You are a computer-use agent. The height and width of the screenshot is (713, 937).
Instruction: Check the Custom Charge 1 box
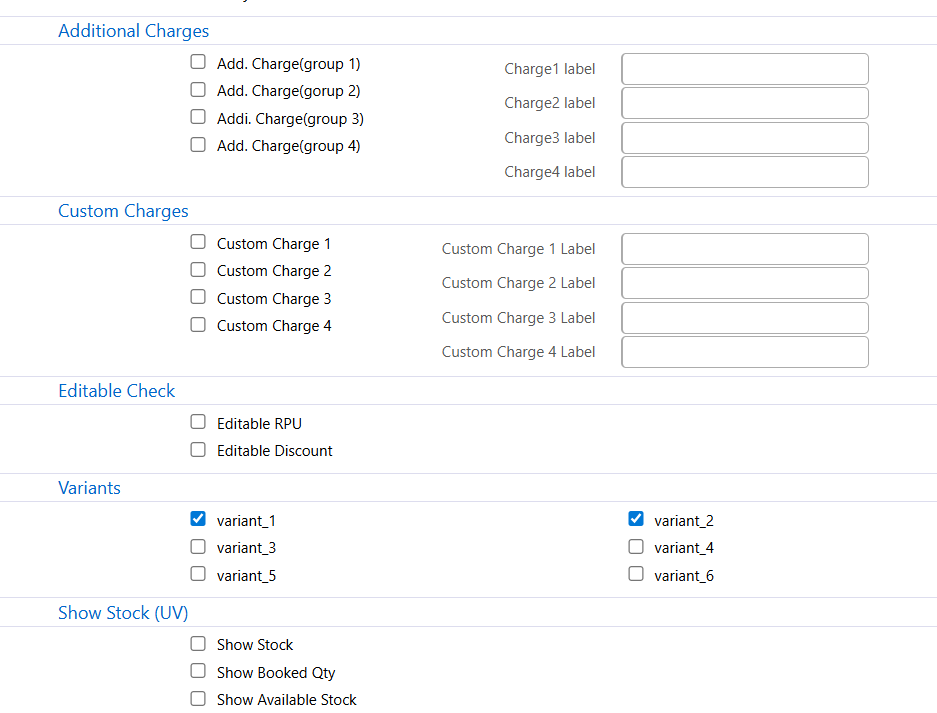[198, 242]
